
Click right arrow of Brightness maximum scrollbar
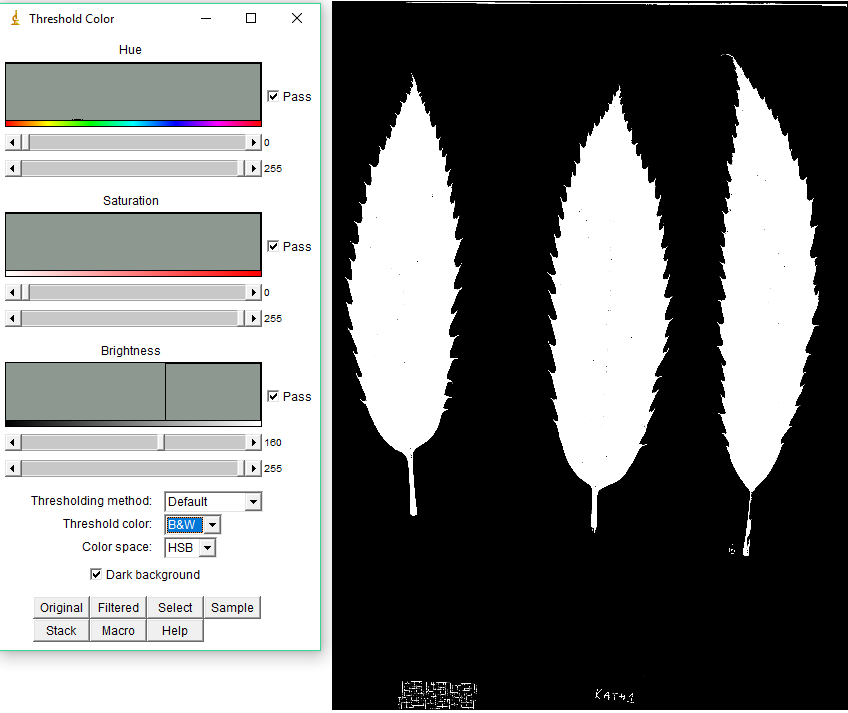coord(254,469)
